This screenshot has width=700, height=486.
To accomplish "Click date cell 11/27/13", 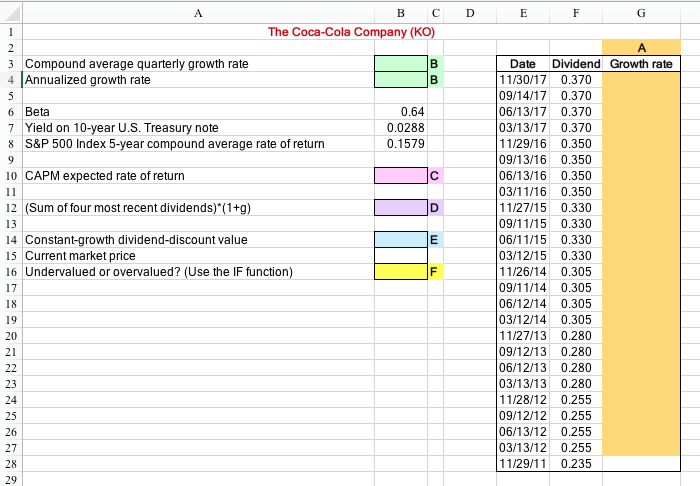I will tap(523, 336).
